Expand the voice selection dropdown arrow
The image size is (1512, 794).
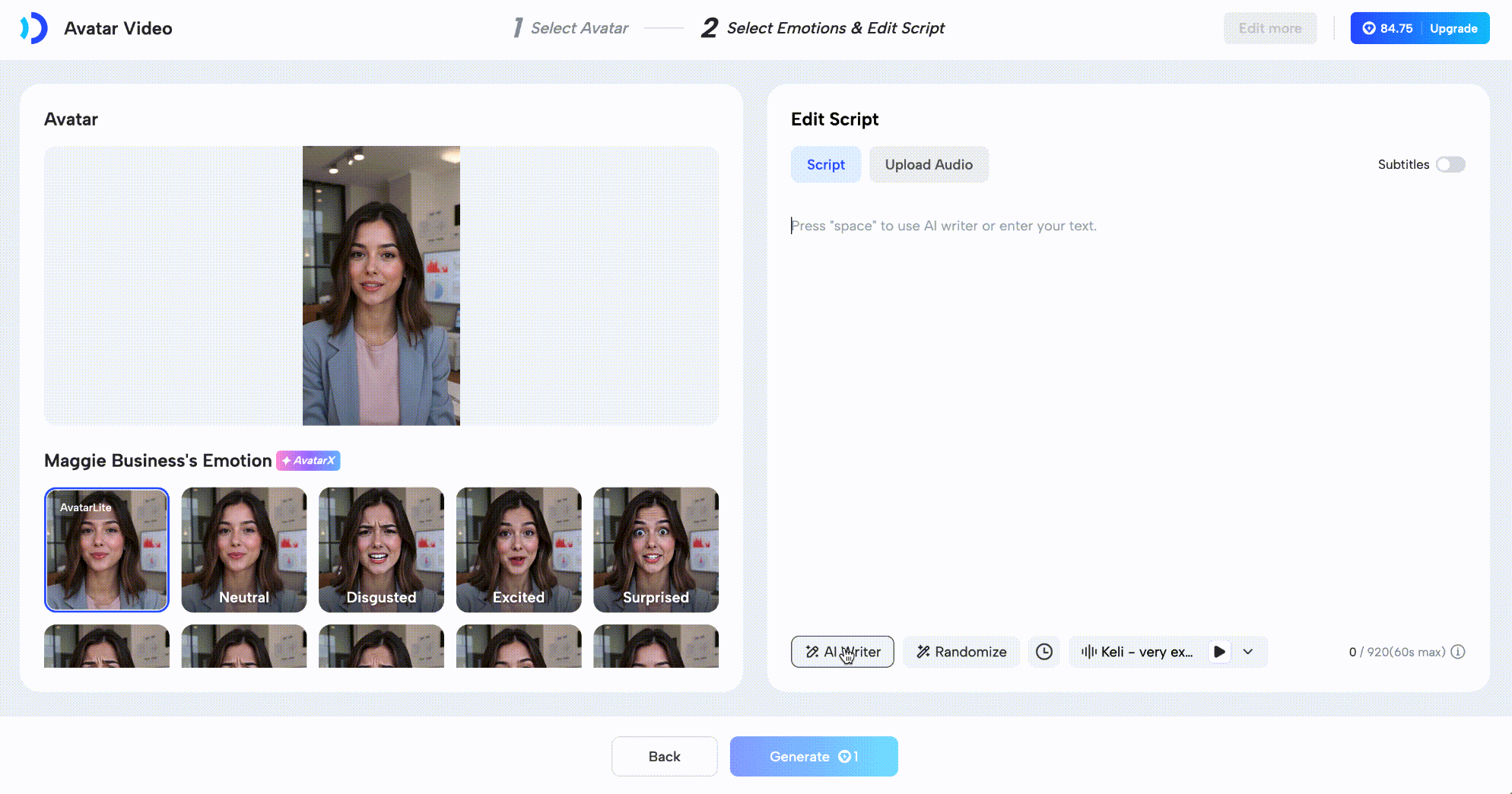(1248, 652)
